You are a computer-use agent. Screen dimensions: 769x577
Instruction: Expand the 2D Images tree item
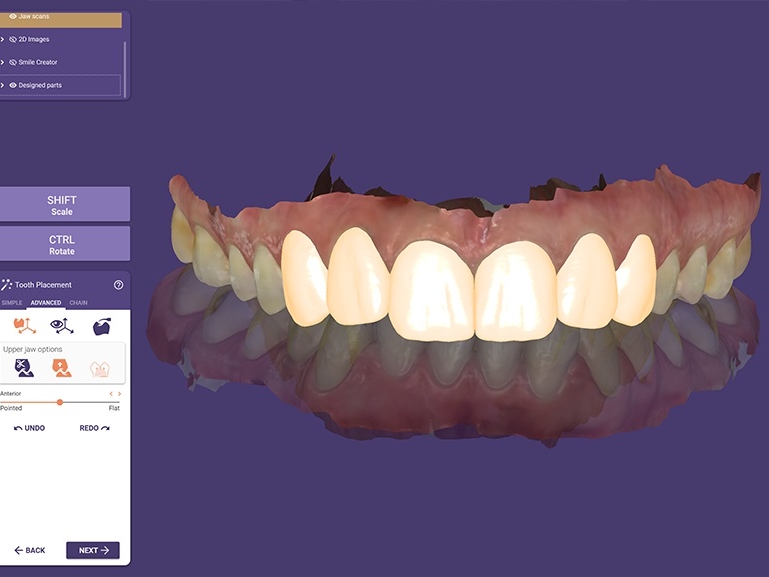tap(2, 39)
